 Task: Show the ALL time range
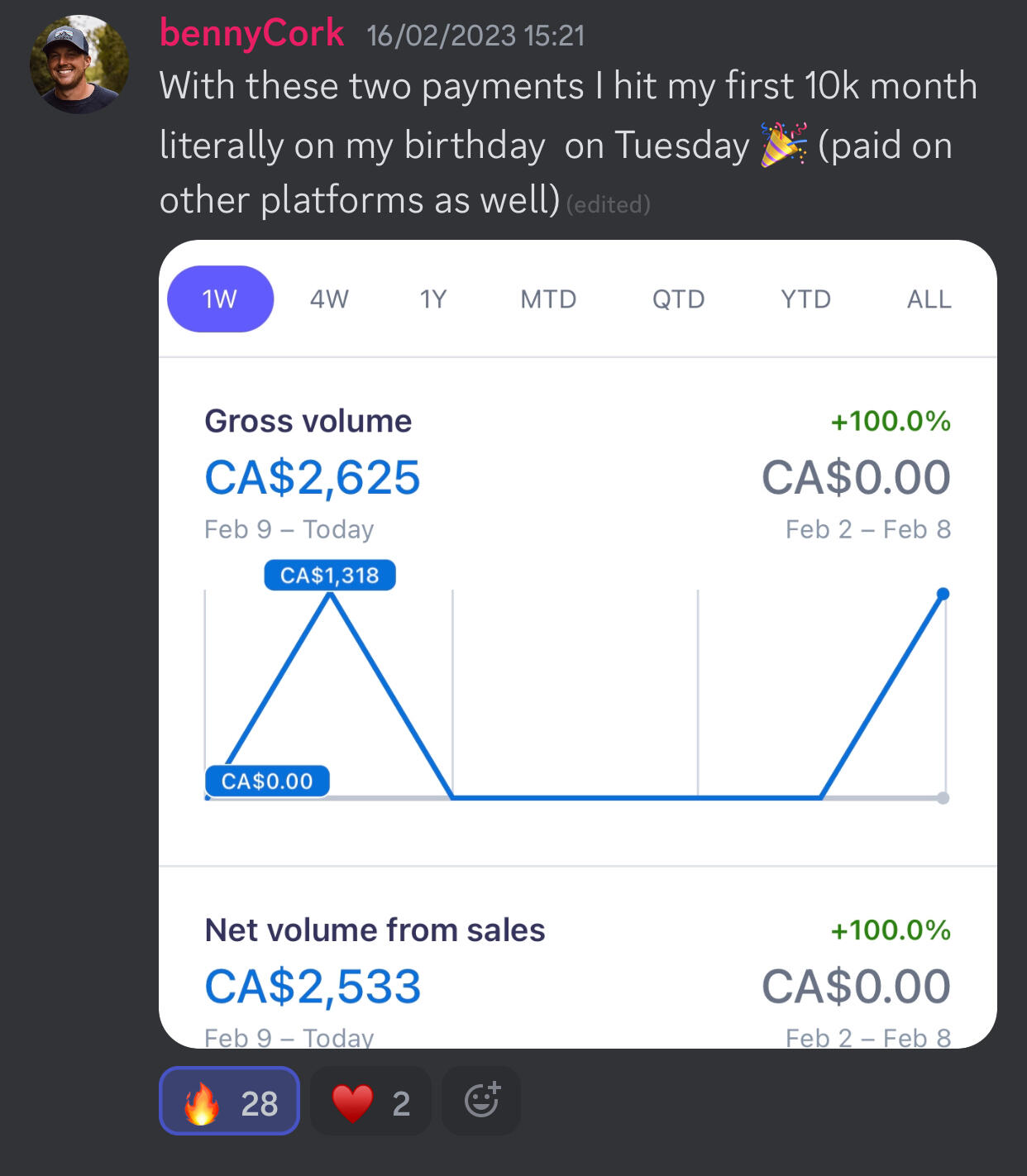click(929, 299)
